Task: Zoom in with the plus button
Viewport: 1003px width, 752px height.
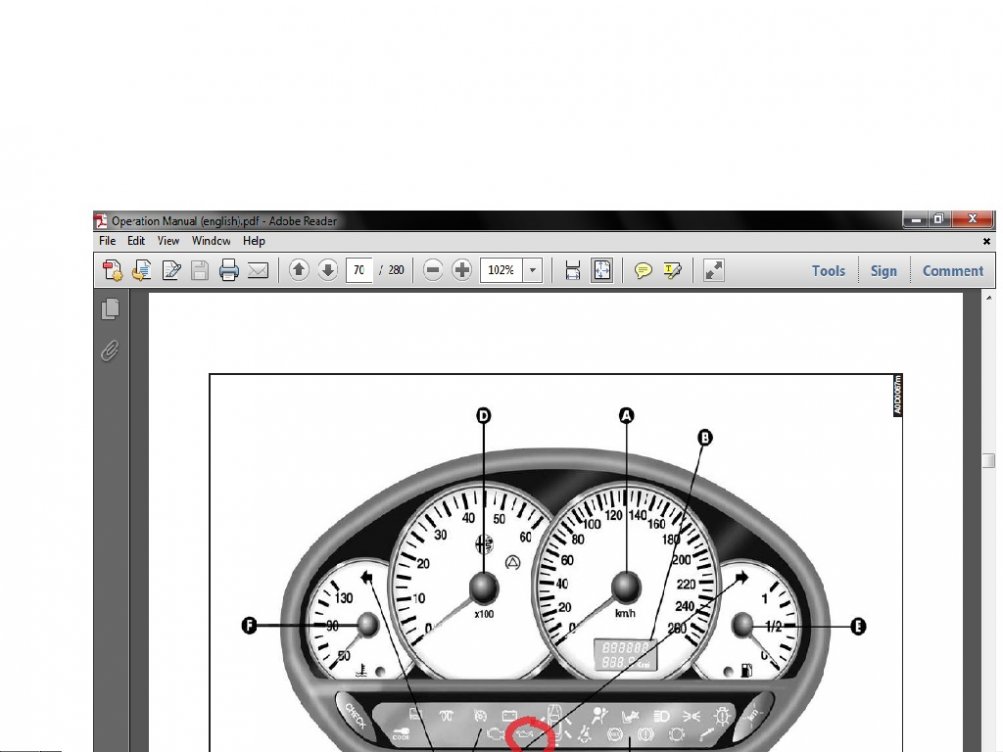Action: 462,270
